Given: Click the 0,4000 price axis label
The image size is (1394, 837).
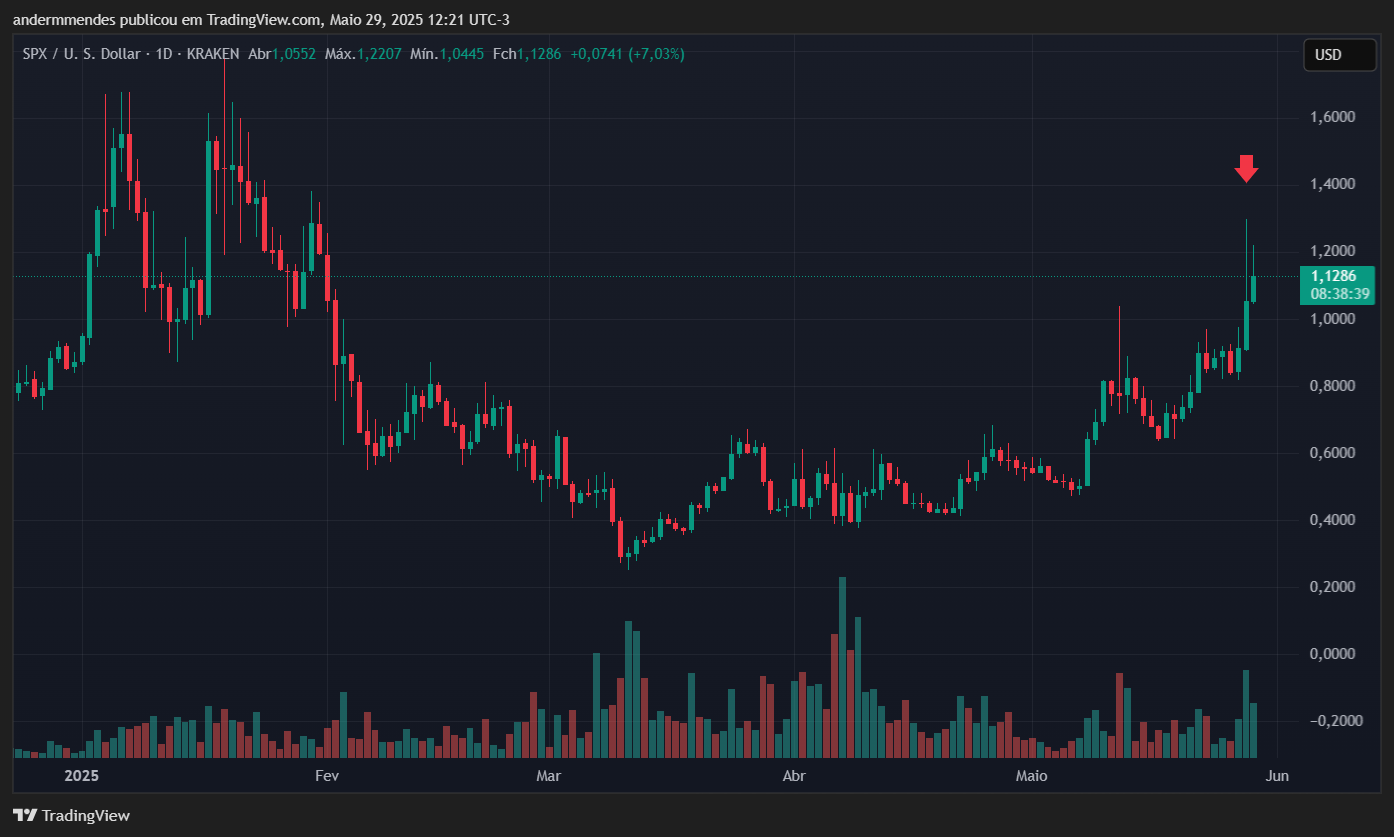Looking at the screenshot, I should (x=1332, y=520).
